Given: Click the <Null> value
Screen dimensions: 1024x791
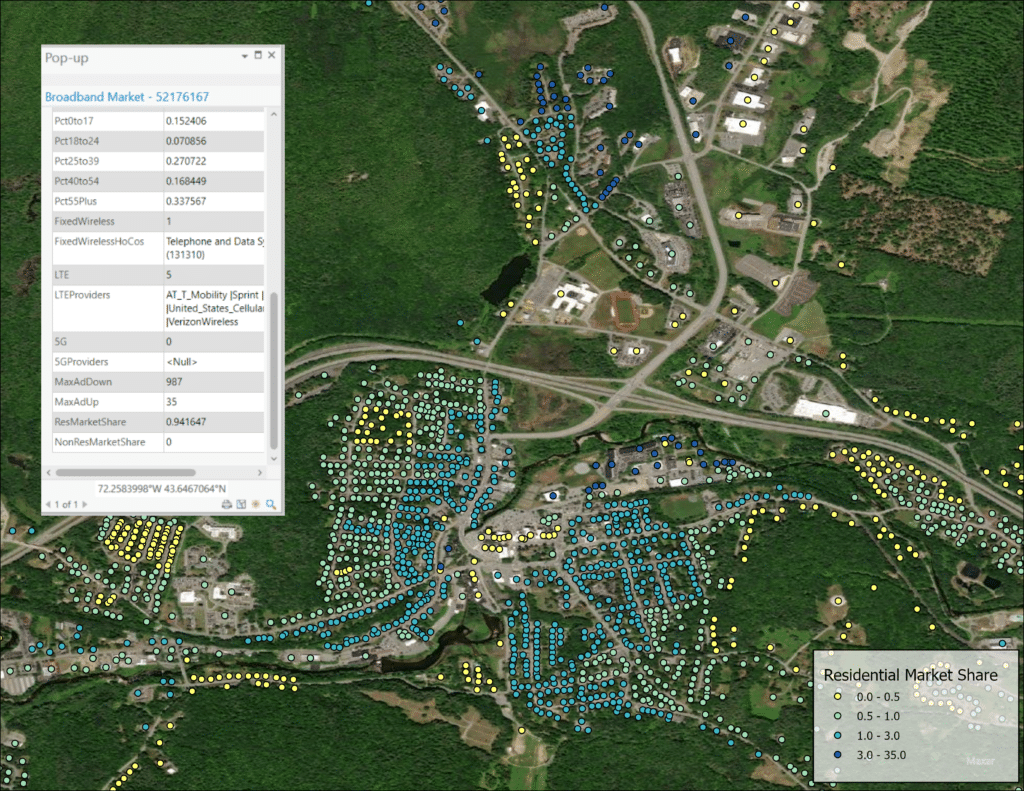Looking at the screenshot, I should point(182,362).
